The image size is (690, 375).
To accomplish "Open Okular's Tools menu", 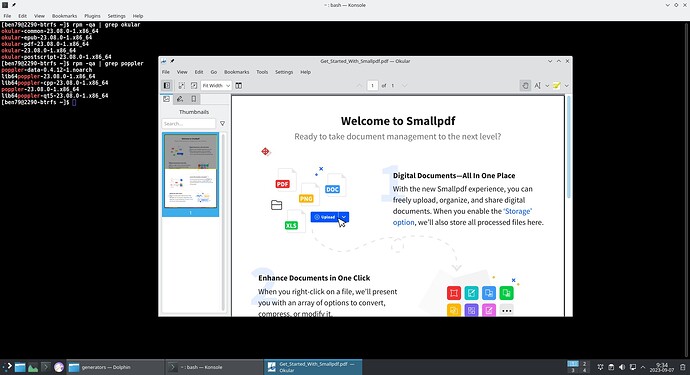I will 262,72.
